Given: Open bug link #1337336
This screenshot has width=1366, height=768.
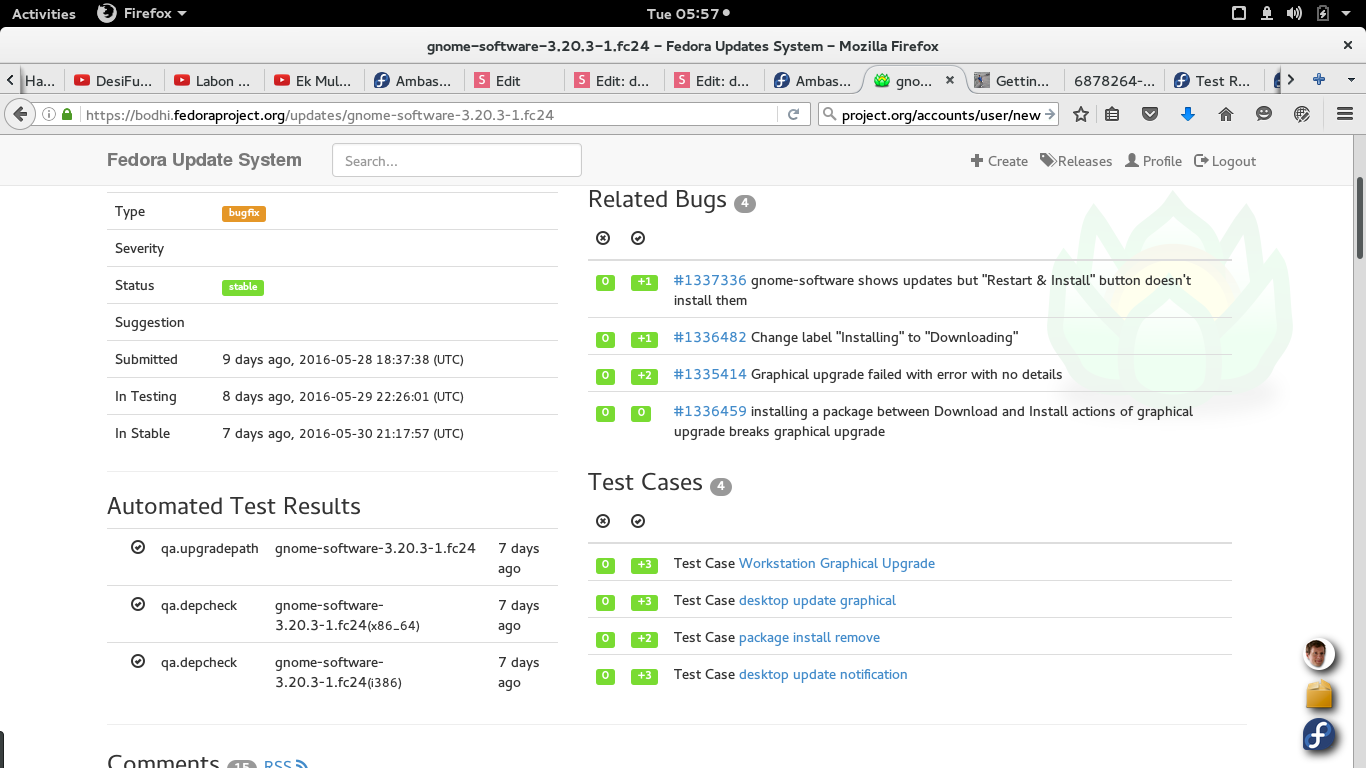Looking at the screenshot, I should 710,280.
